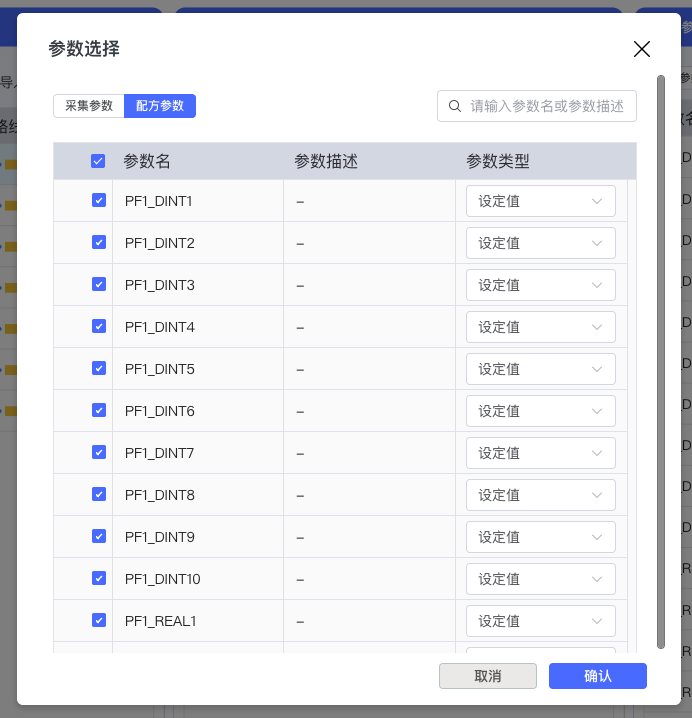Confirm selection with 确认 button
This screenshot has height=718, width=692.
597,676
